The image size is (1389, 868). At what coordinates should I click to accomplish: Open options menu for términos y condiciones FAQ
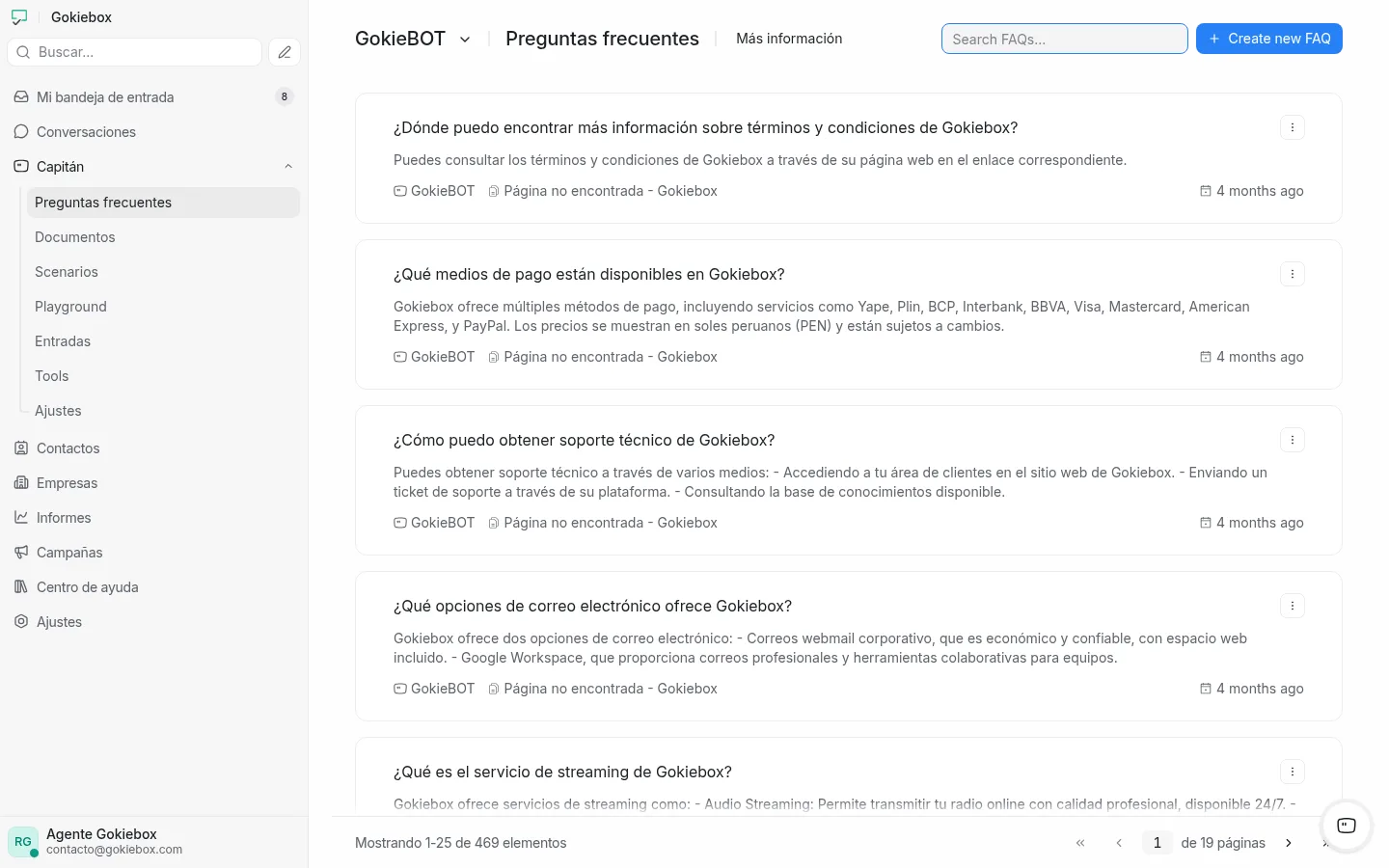pos(1293,127)
